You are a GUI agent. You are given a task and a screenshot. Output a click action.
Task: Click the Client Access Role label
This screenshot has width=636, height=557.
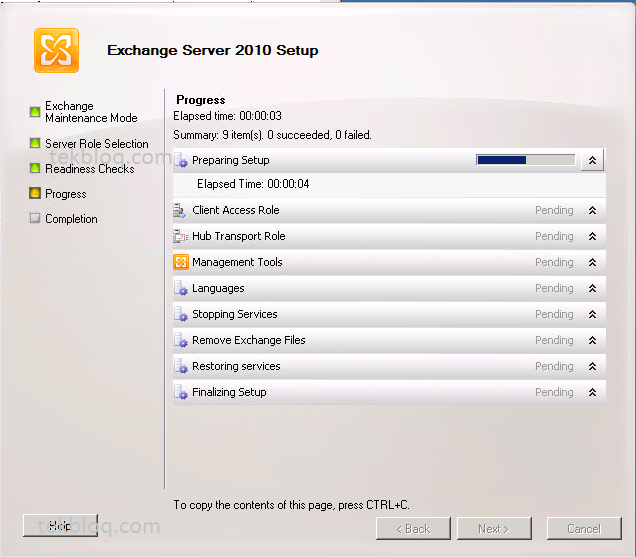coord(236,210)
